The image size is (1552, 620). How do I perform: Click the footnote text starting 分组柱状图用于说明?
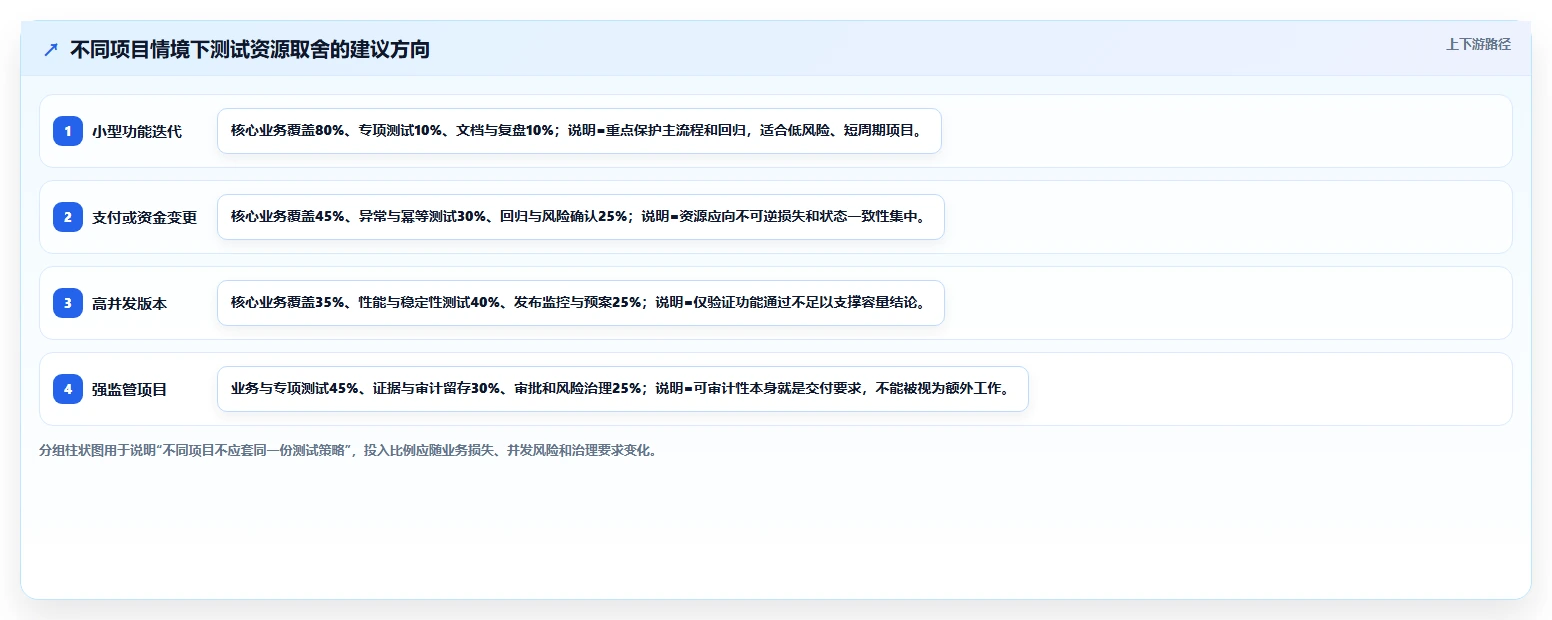(349, 450)
